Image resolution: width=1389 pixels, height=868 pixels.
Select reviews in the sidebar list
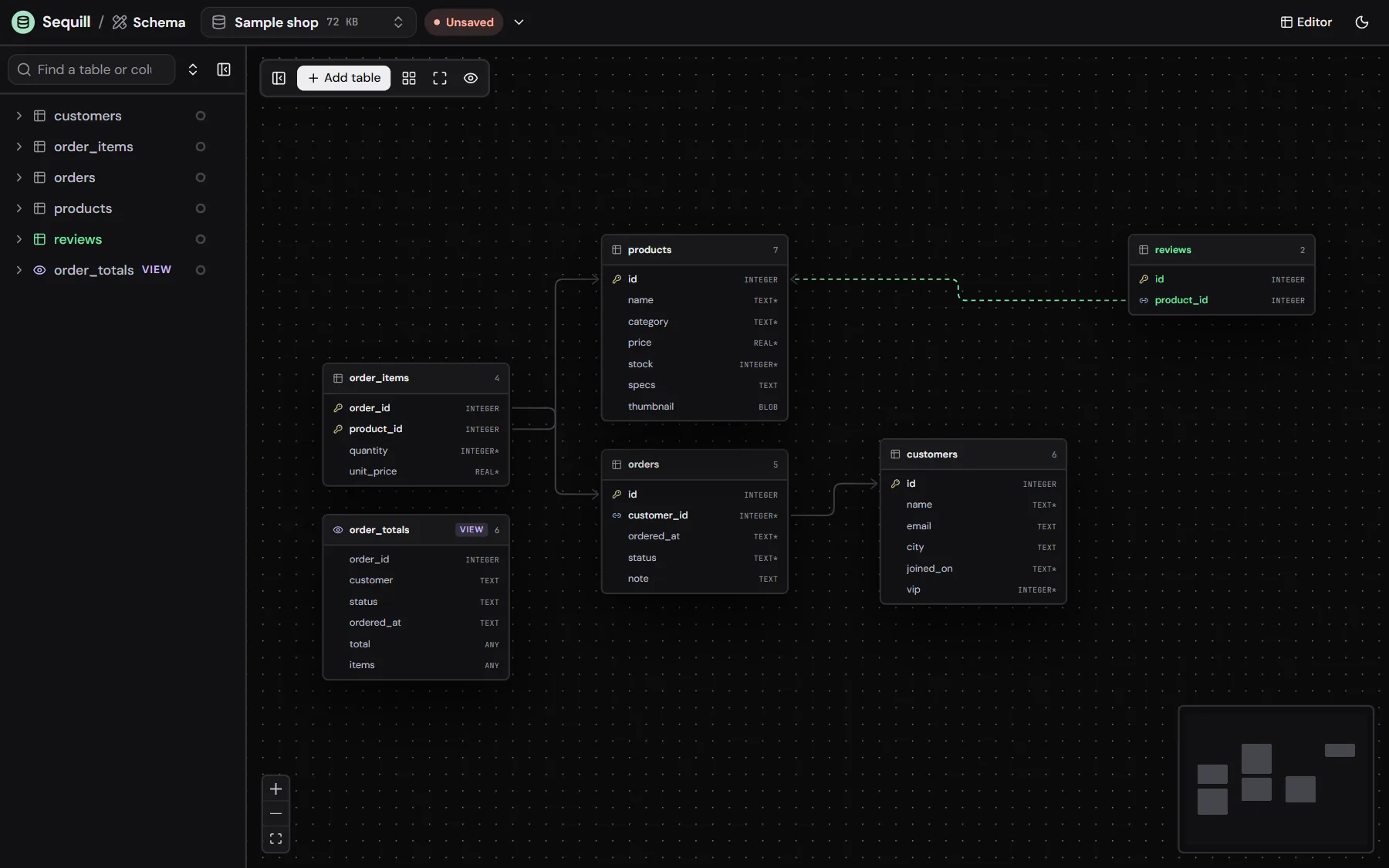click(78, 239)
